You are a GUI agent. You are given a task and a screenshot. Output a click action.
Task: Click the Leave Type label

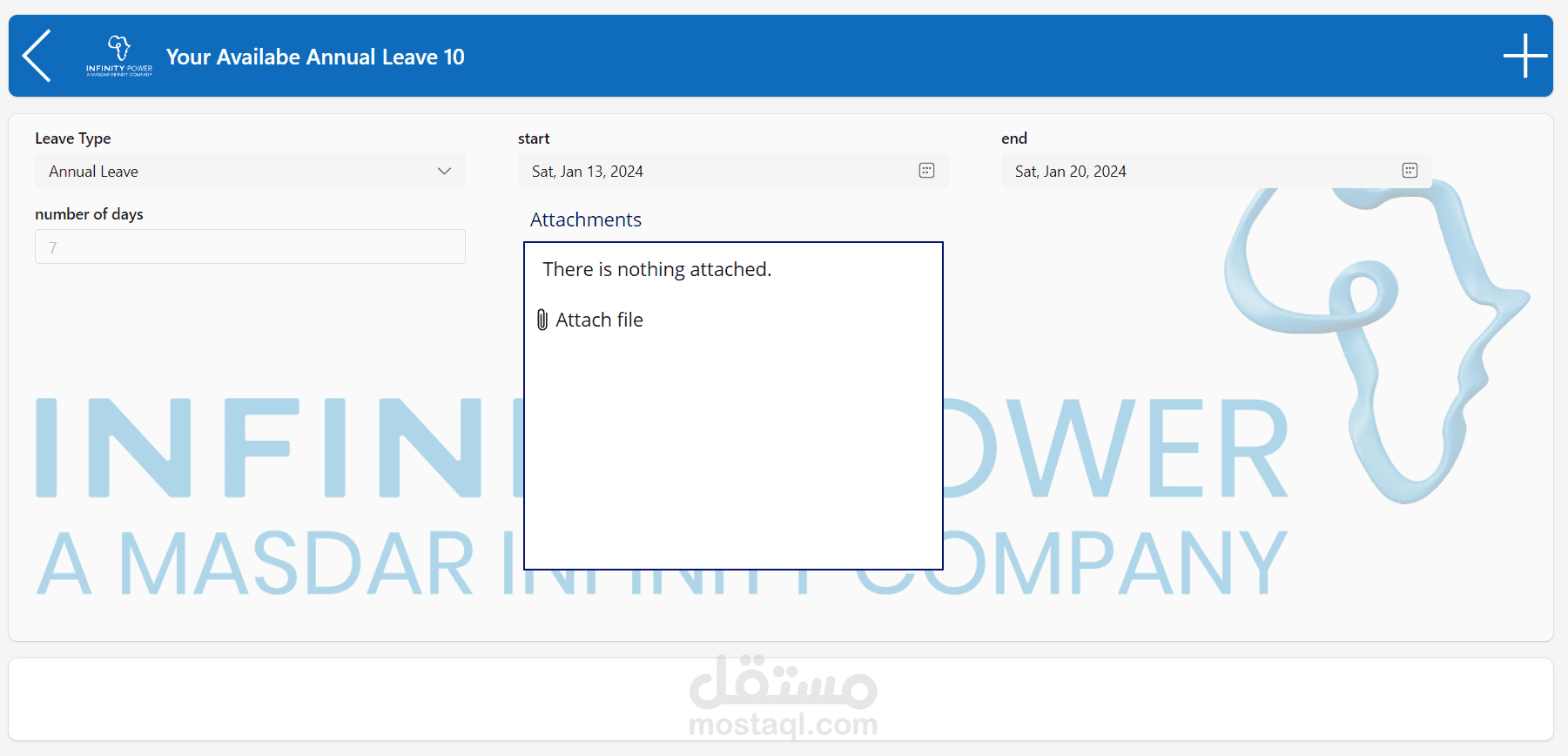[x=73, y=138]
